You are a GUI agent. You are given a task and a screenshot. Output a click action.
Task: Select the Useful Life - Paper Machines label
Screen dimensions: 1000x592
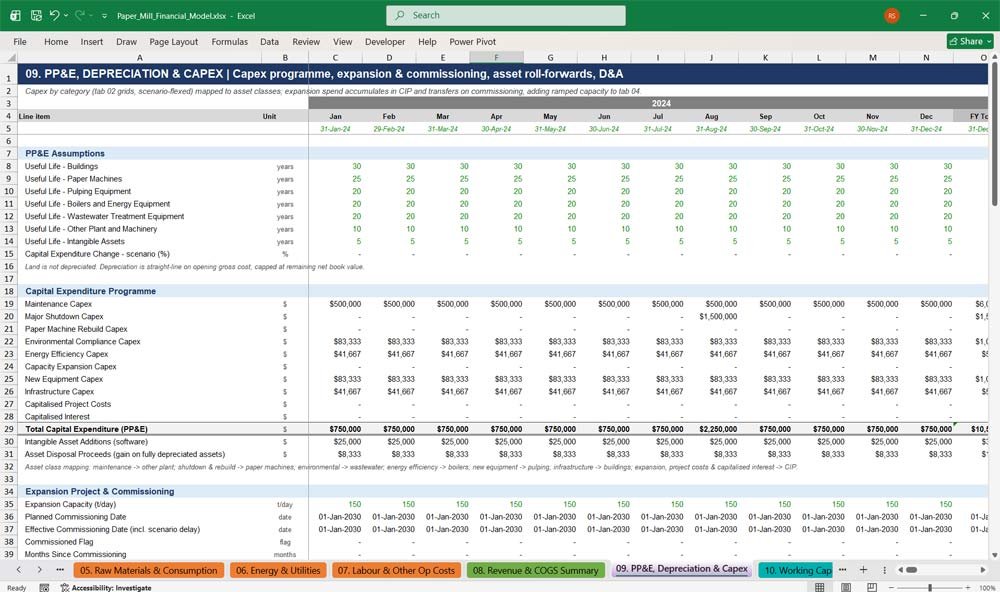pyautogui.click(x=73, y=179)
